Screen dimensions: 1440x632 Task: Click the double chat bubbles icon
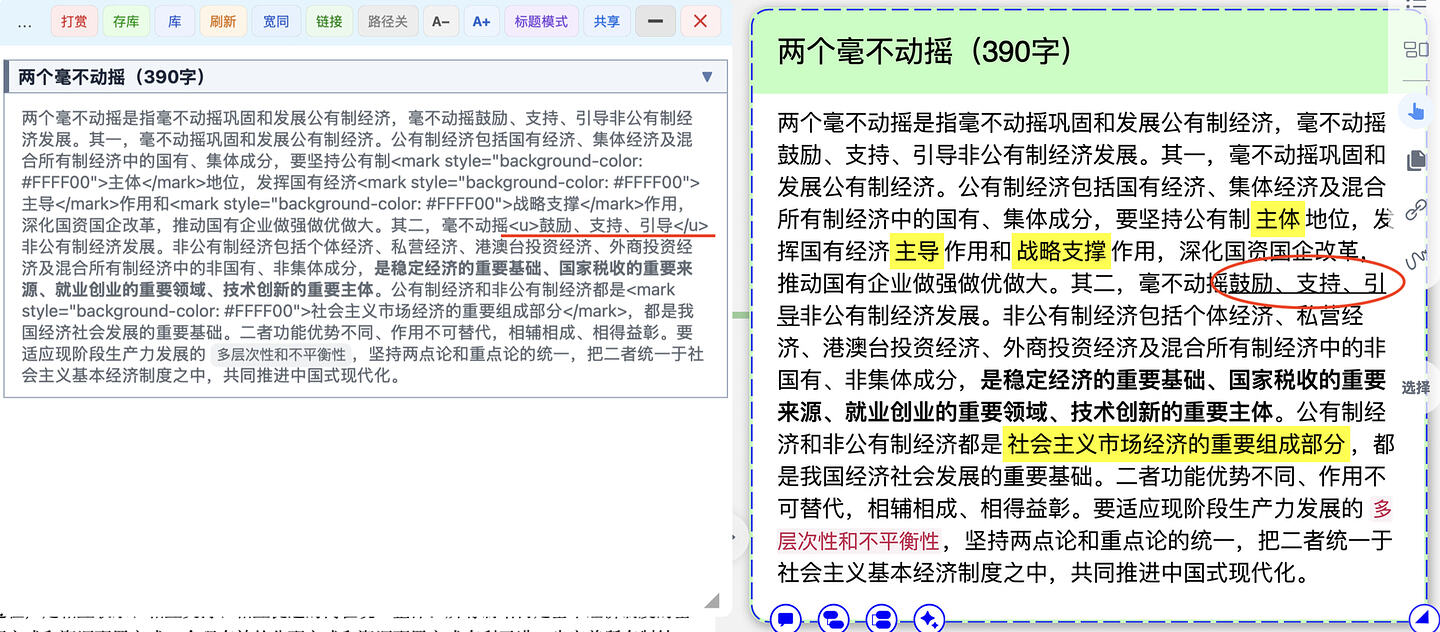click(x=833, y=619)
